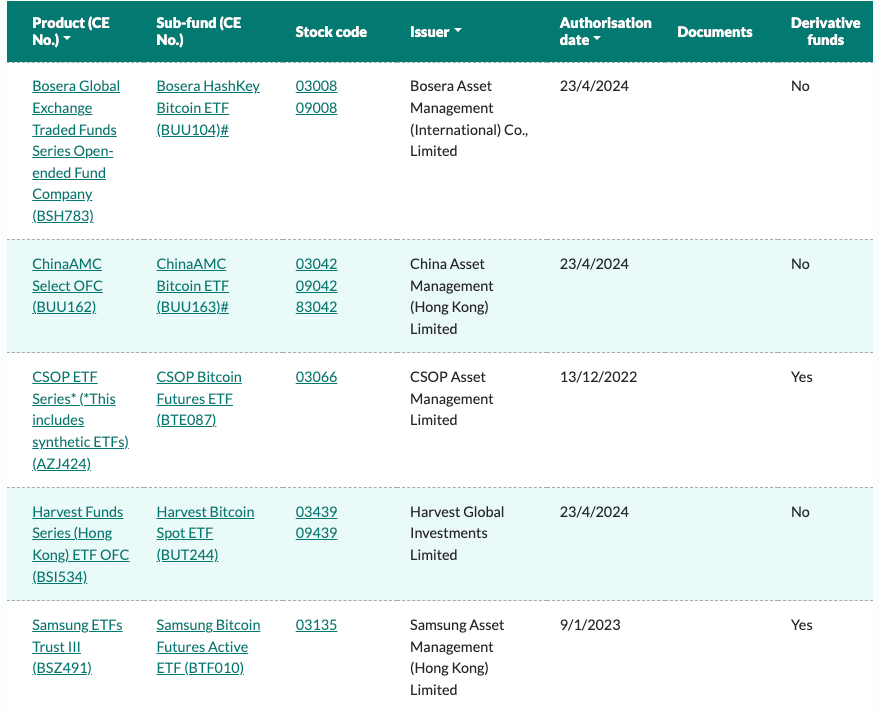The height and width of the screenshot is (711, 881).
Task: Open Bosera HashKey Bitcoin ETF sub-fund link
Action: [x=208, y=108]
